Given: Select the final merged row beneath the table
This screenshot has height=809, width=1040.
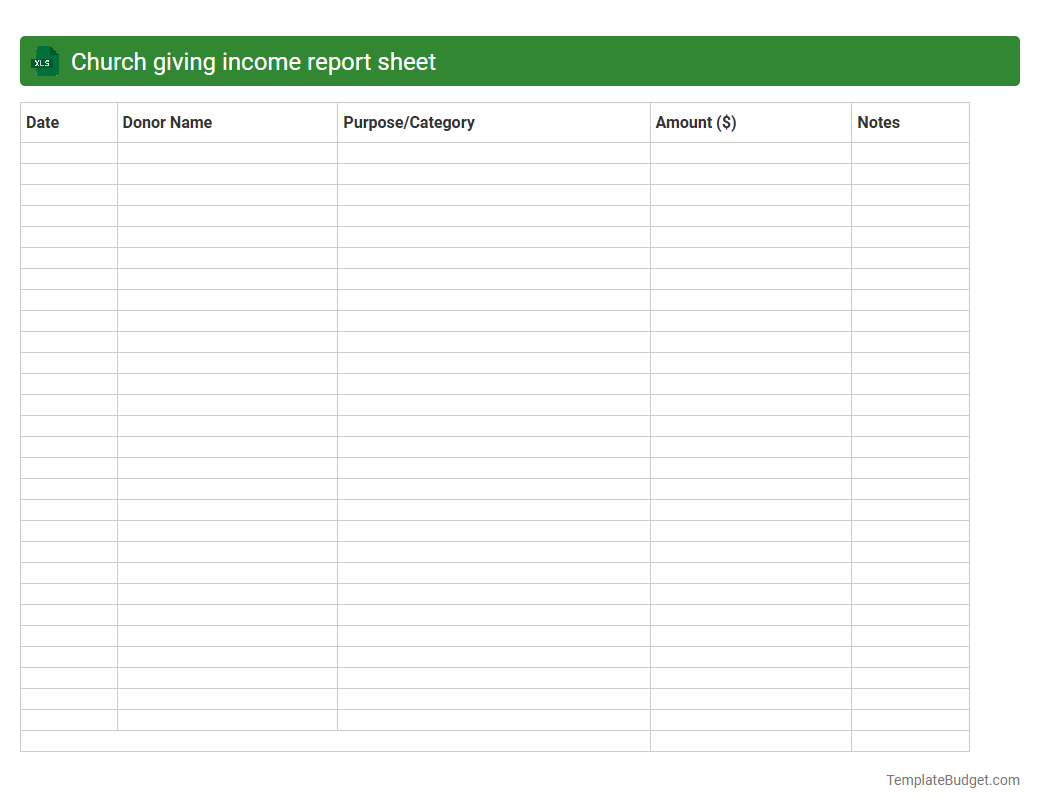Looking at the screenshot, I should [335, 741].
